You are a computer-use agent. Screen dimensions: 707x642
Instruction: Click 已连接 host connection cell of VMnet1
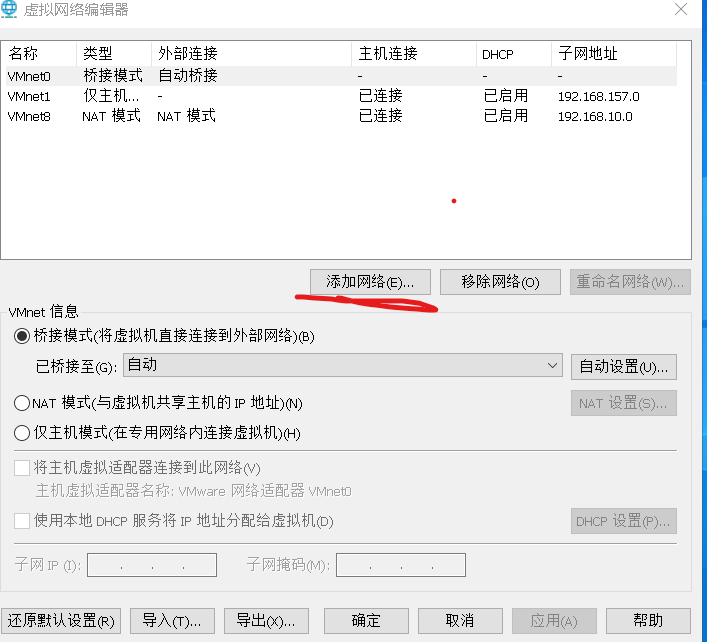(381, 96)
